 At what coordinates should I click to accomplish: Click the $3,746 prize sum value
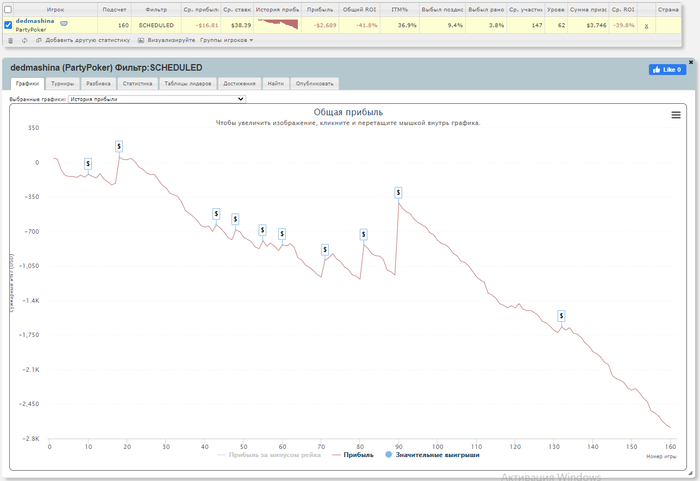(x=596, y=25)
